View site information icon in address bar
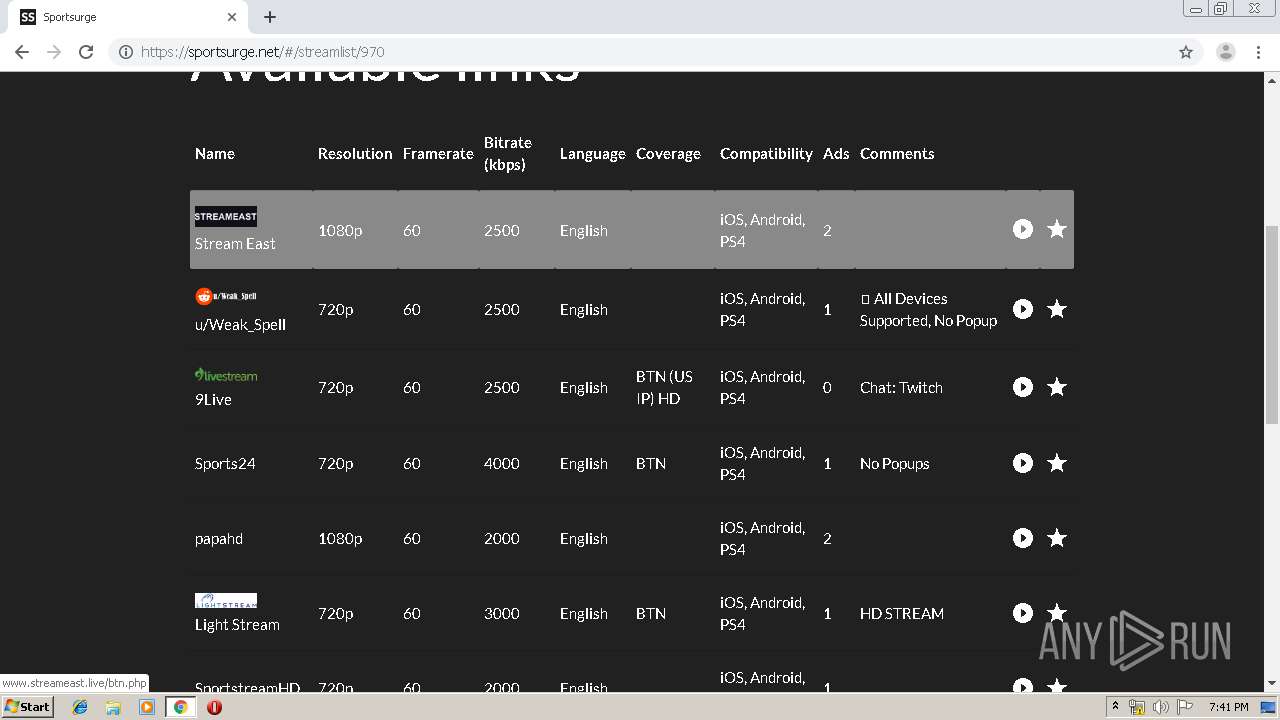The image size is (1280, 720). [126, 52]
